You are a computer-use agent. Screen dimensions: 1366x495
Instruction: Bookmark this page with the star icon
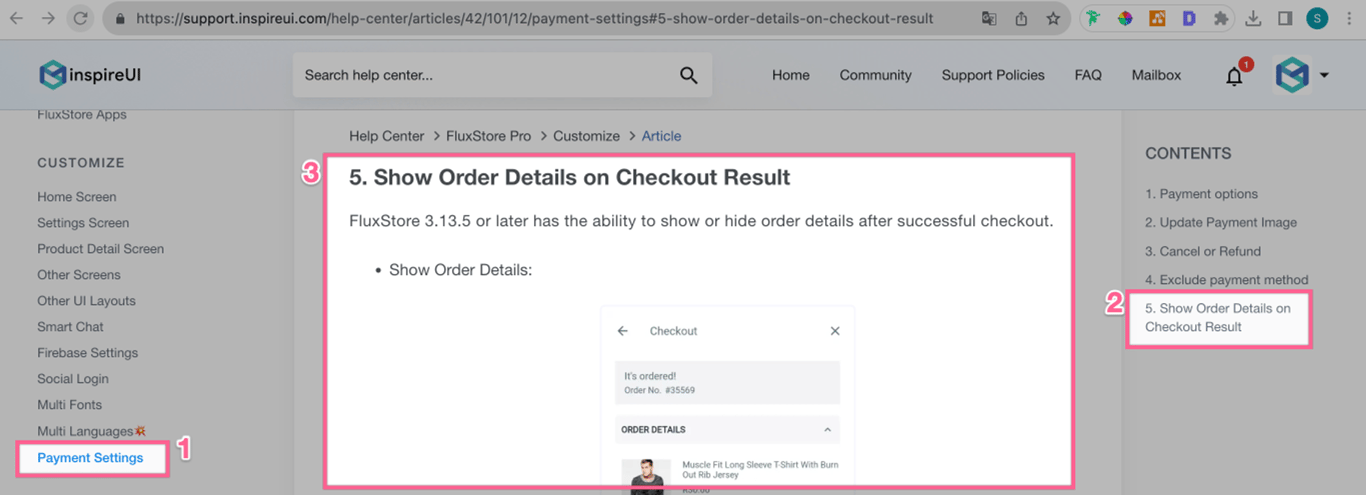1053,18
